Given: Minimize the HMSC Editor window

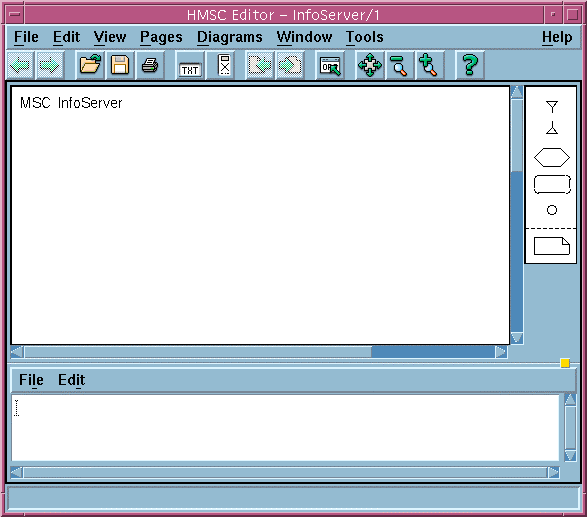Looking at the screenshot, I should [x=553, y=14].
